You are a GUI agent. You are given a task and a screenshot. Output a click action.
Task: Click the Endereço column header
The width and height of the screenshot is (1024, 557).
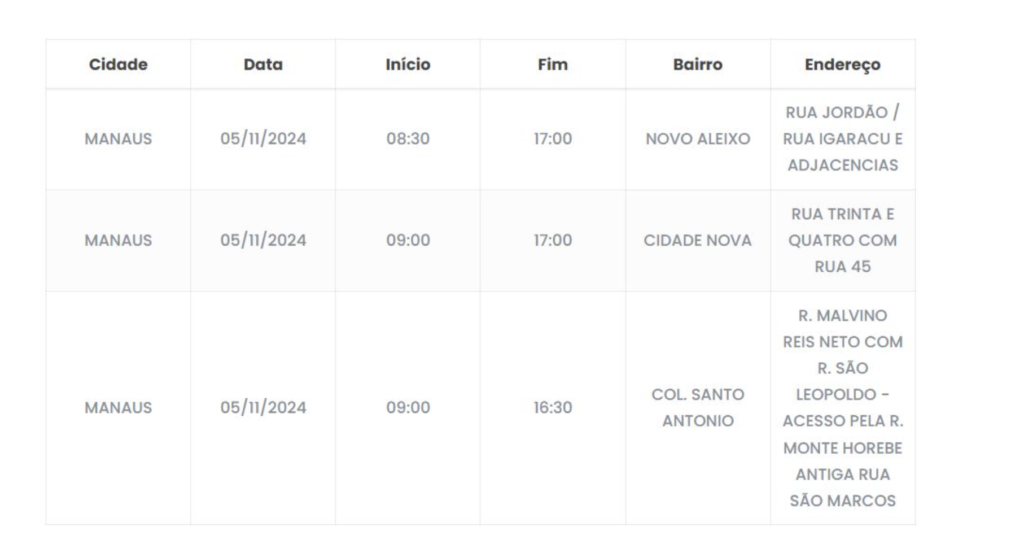(842, 65)
